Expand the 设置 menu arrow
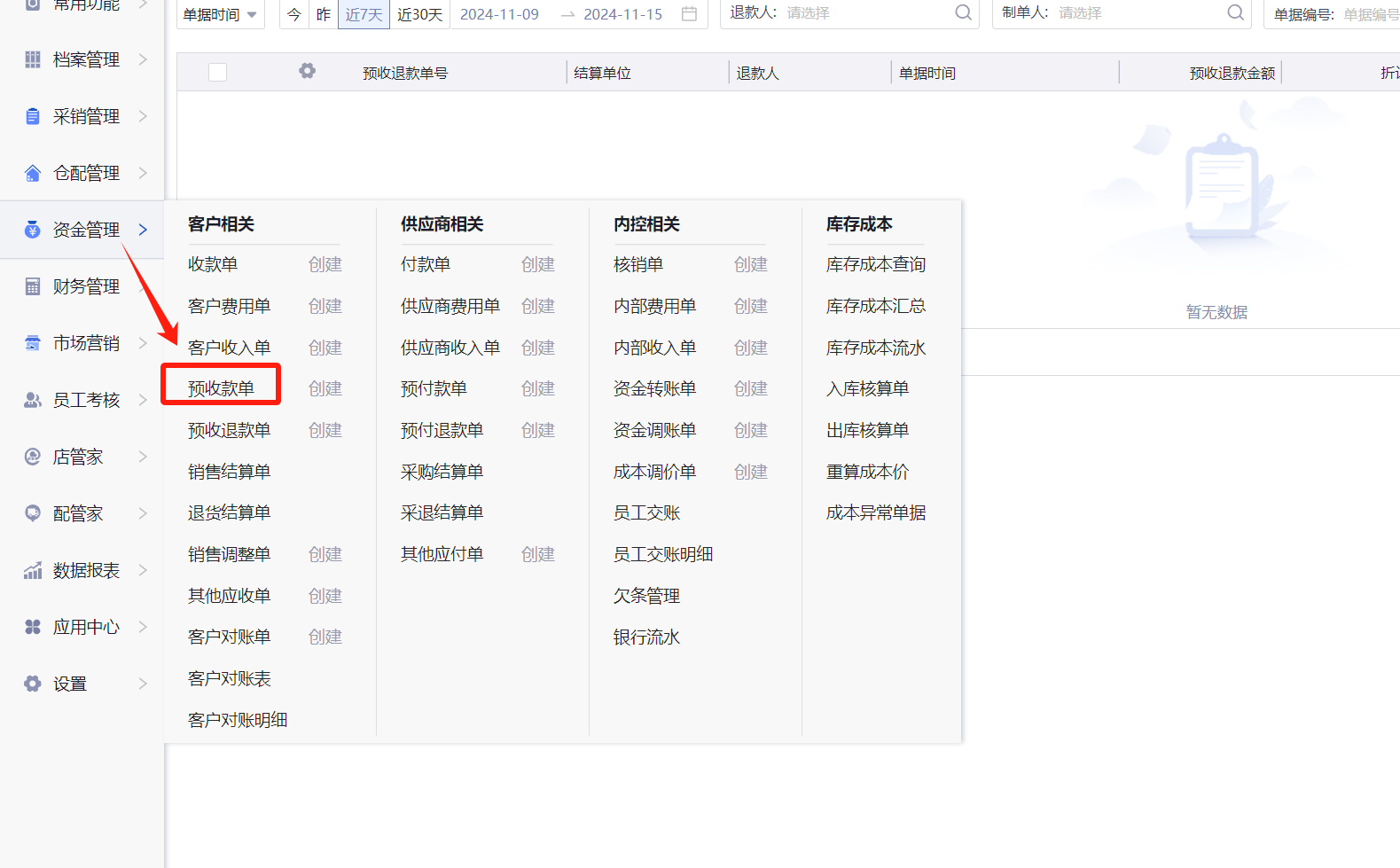Screen dimensions: 1400x868 coord(143,684)
